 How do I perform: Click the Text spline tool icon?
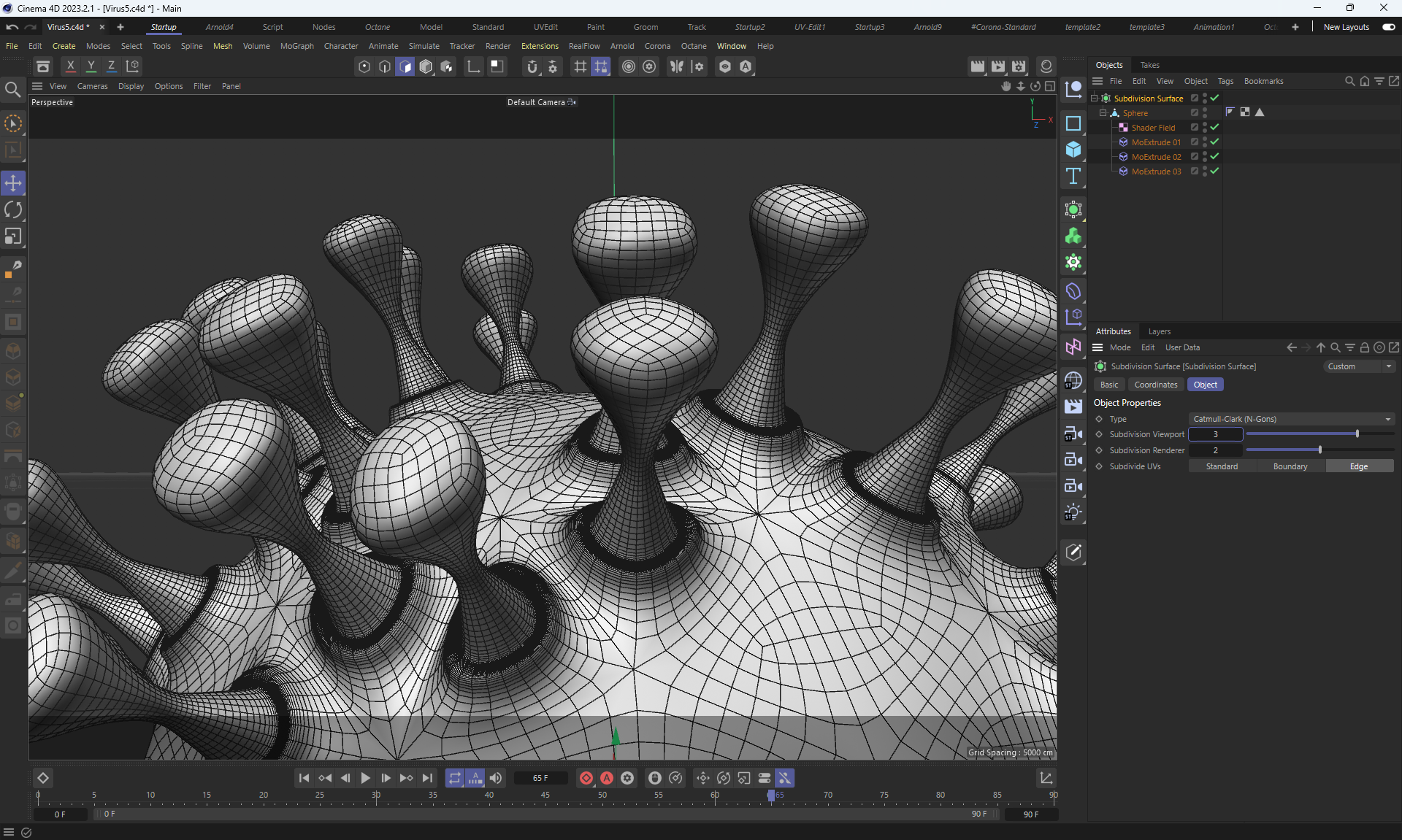[1073, 176]
